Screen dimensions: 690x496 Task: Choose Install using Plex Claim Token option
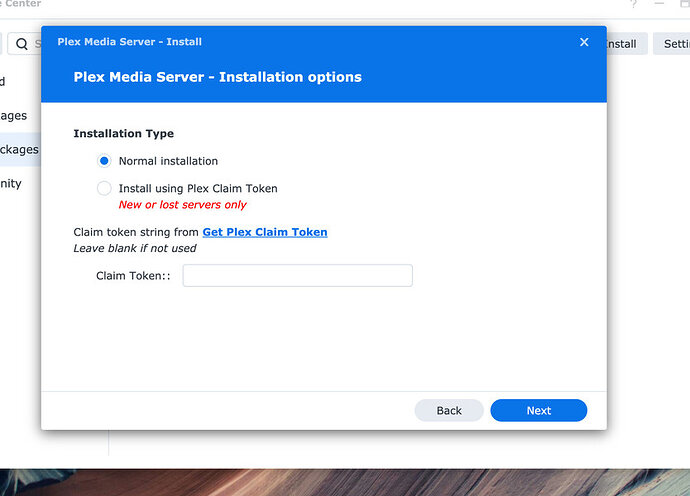click(104, 188)
